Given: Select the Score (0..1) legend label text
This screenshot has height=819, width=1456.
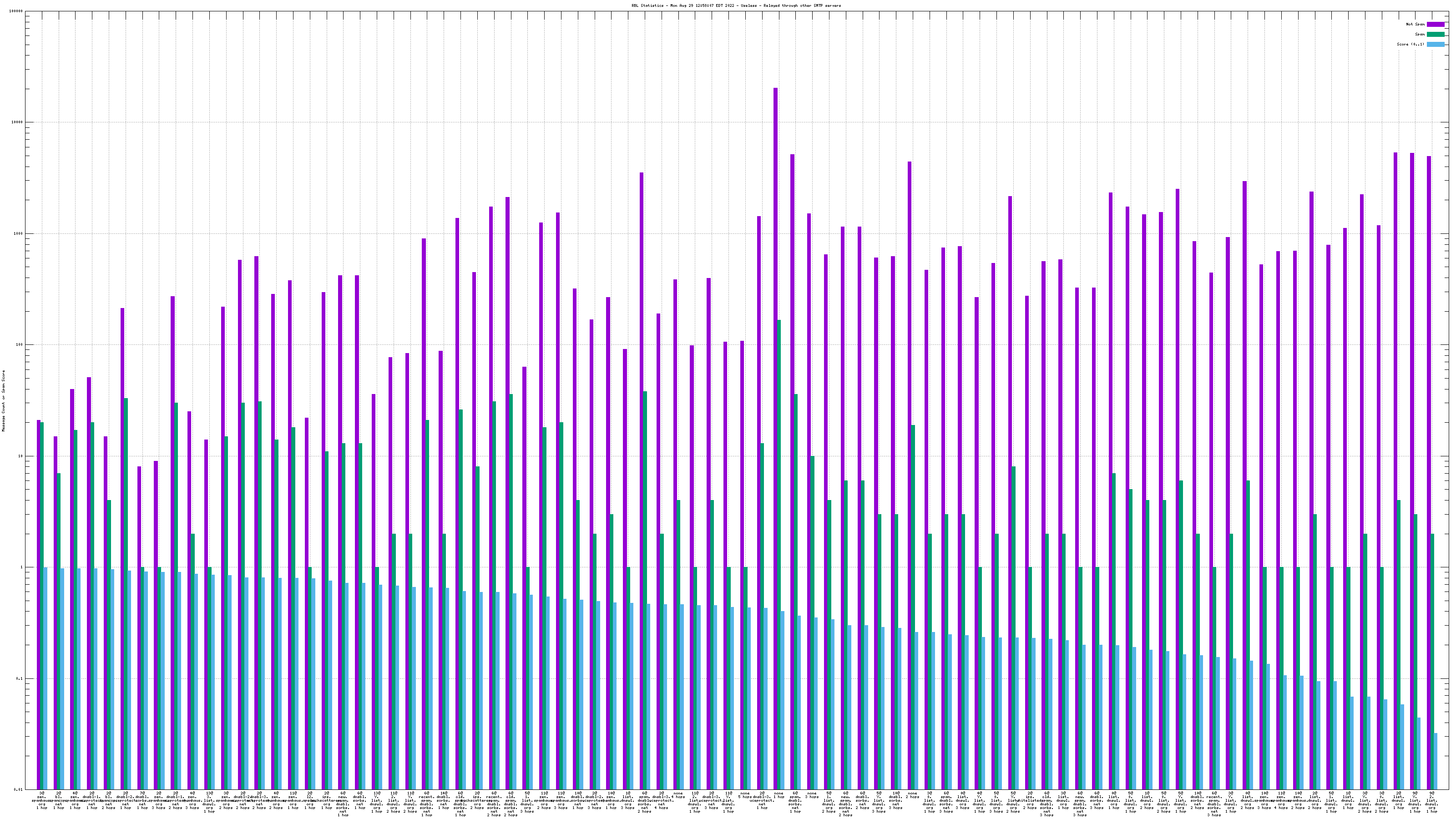Looking at the screenshot, I should point(1410,45).
